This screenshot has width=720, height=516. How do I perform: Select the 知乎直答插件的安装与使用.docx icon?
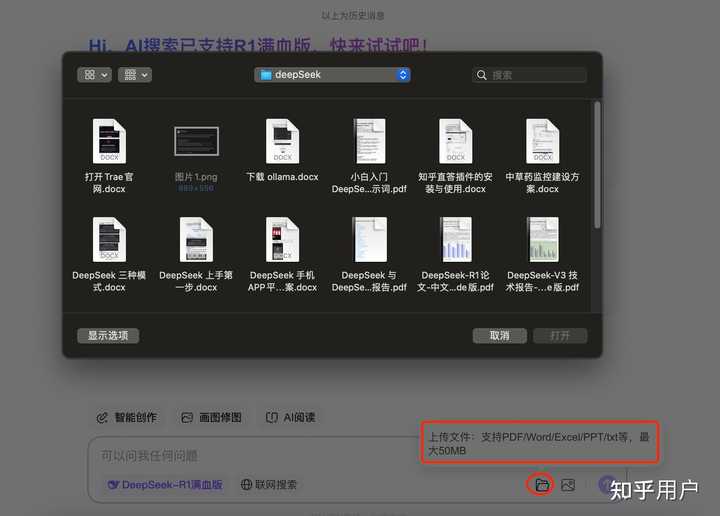click(456, 141)
